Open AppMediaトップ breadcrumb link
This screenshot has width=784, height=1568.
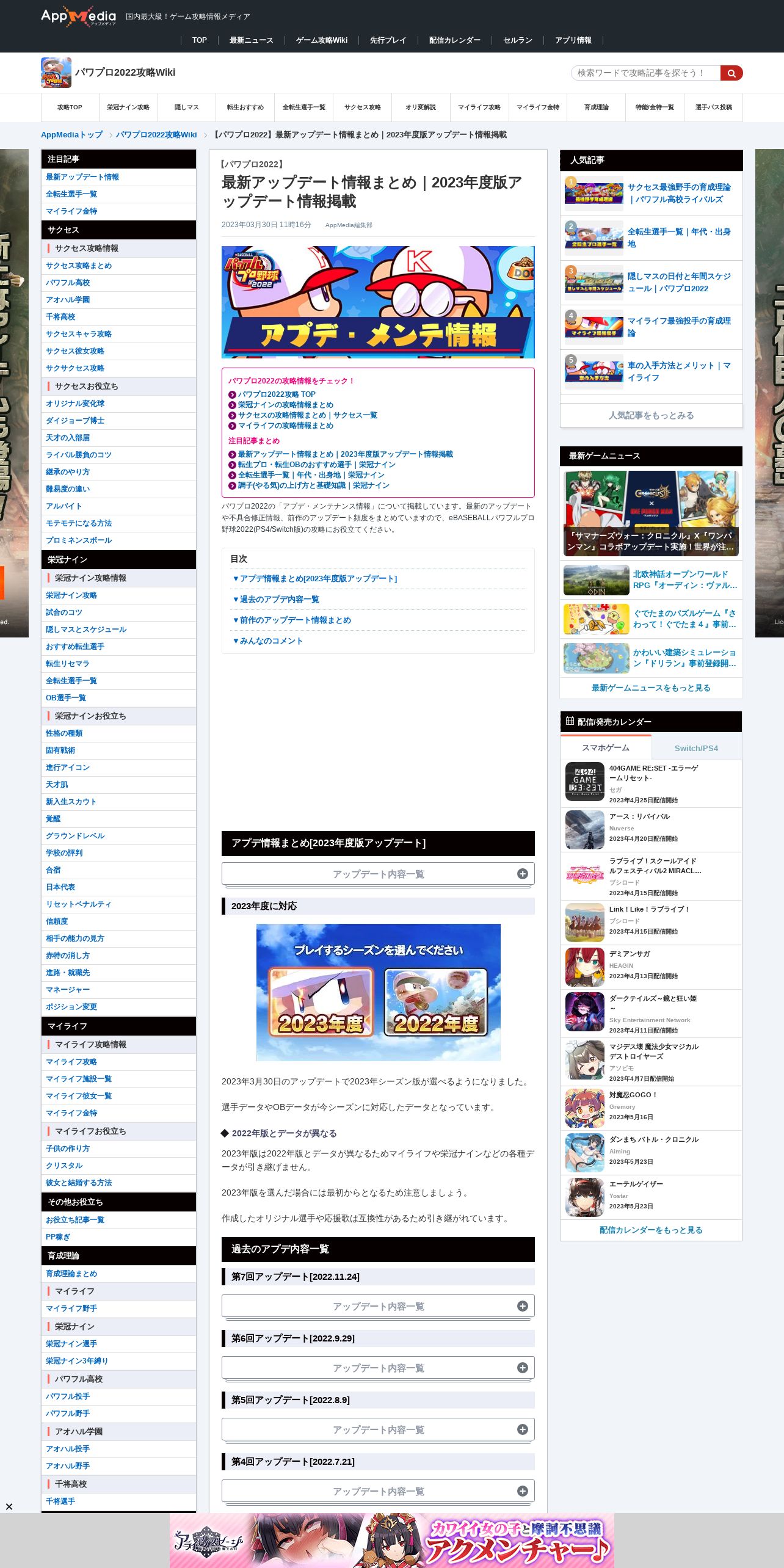coord(72,135)
